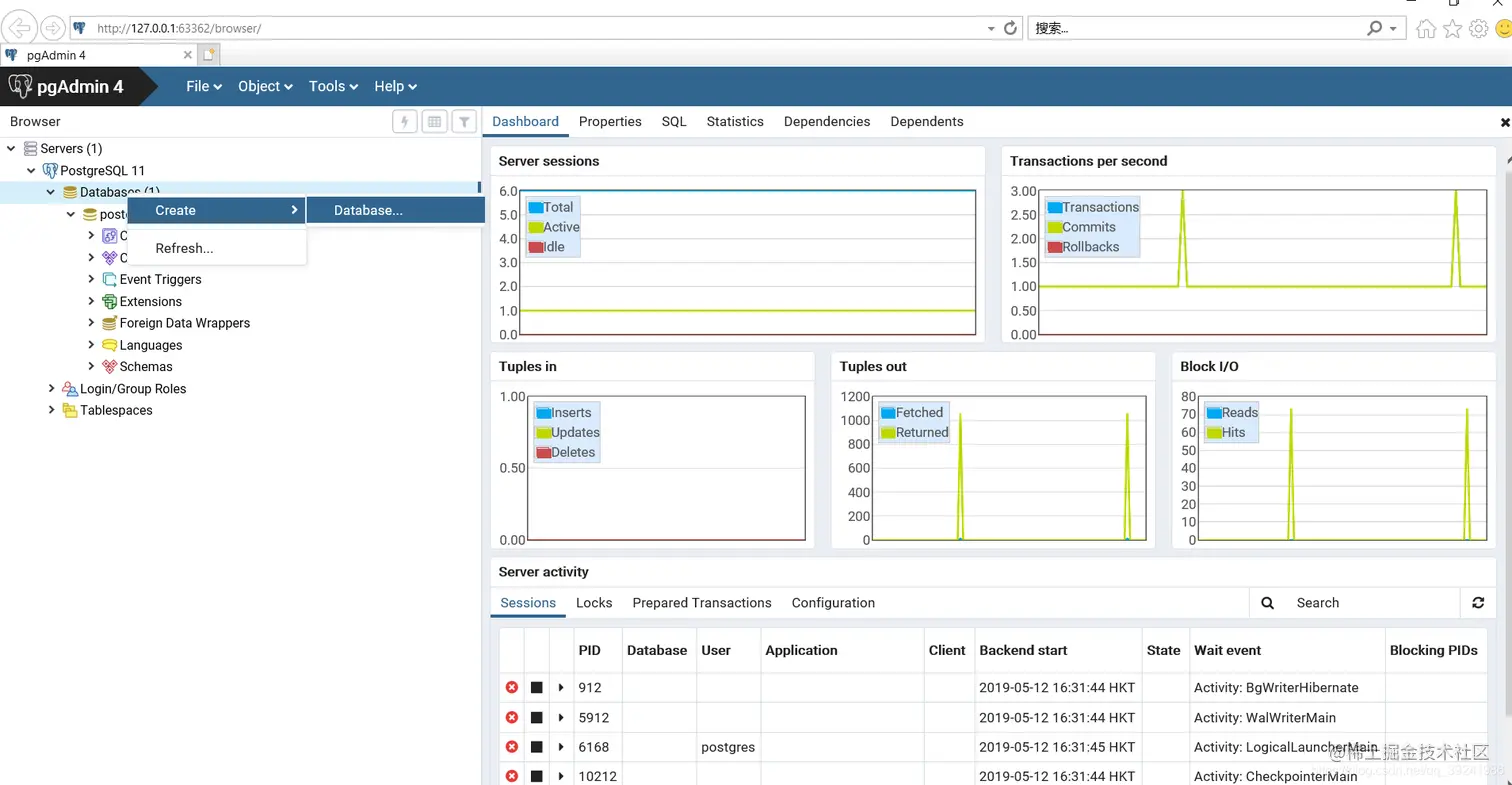Open the Locks tab in Server activity

594,603
